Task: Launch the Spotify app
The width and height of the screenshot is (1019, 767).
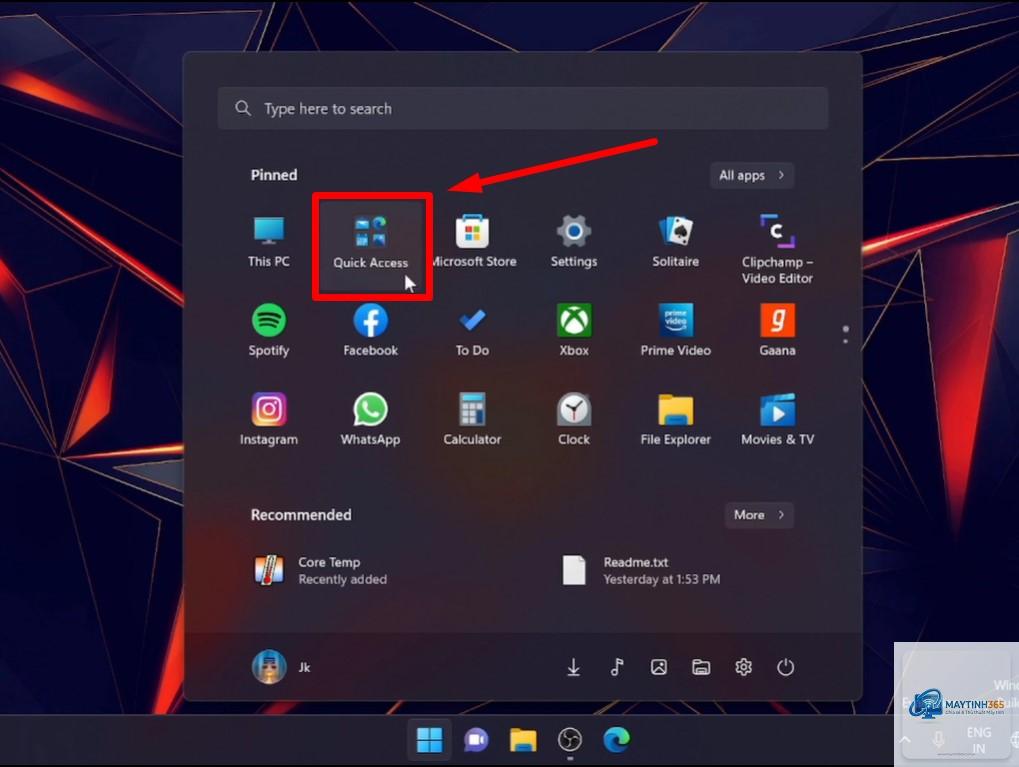Action: (x=268, y=331)
